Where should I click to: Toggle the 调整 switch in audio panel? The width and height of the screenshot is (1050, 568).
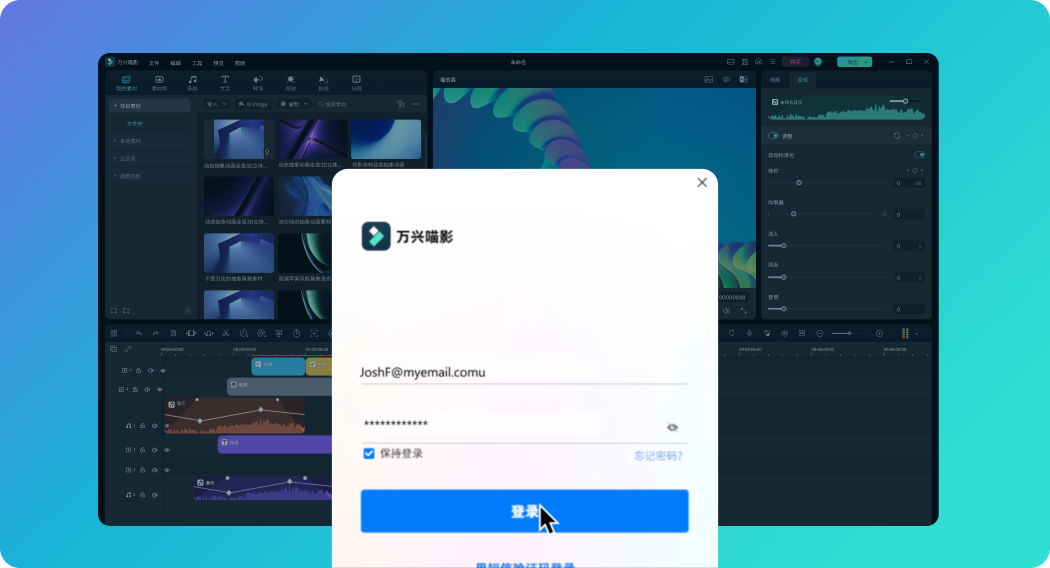tap(773, 135)
